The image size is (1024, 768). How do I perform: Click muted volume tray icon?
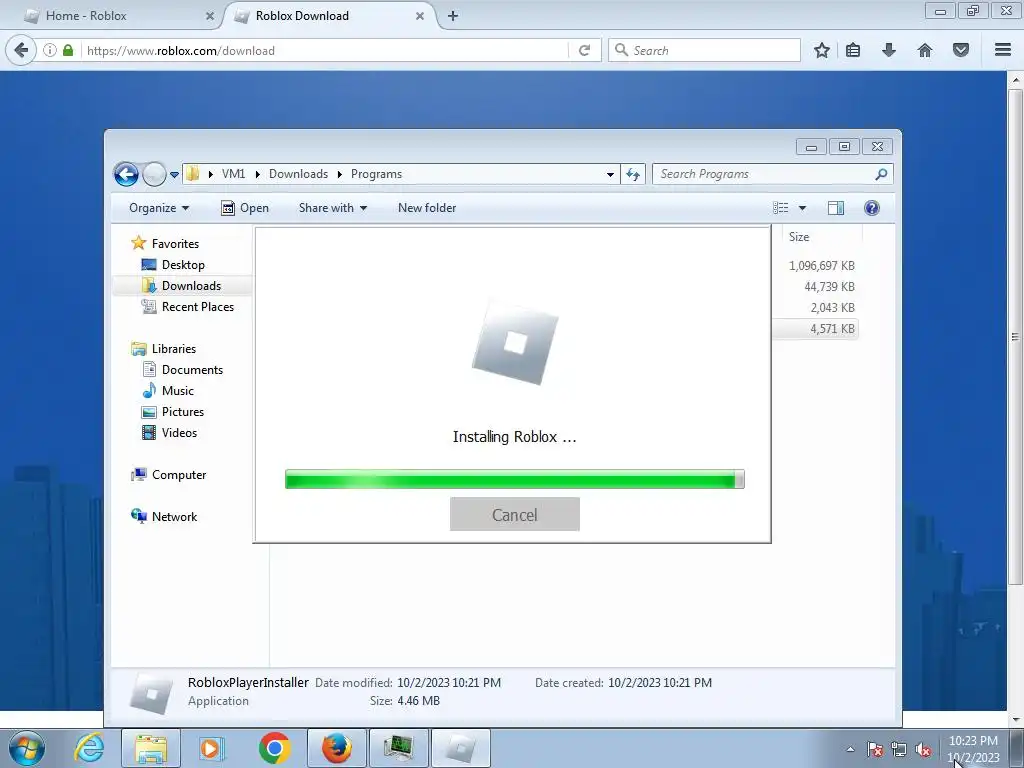923,750
